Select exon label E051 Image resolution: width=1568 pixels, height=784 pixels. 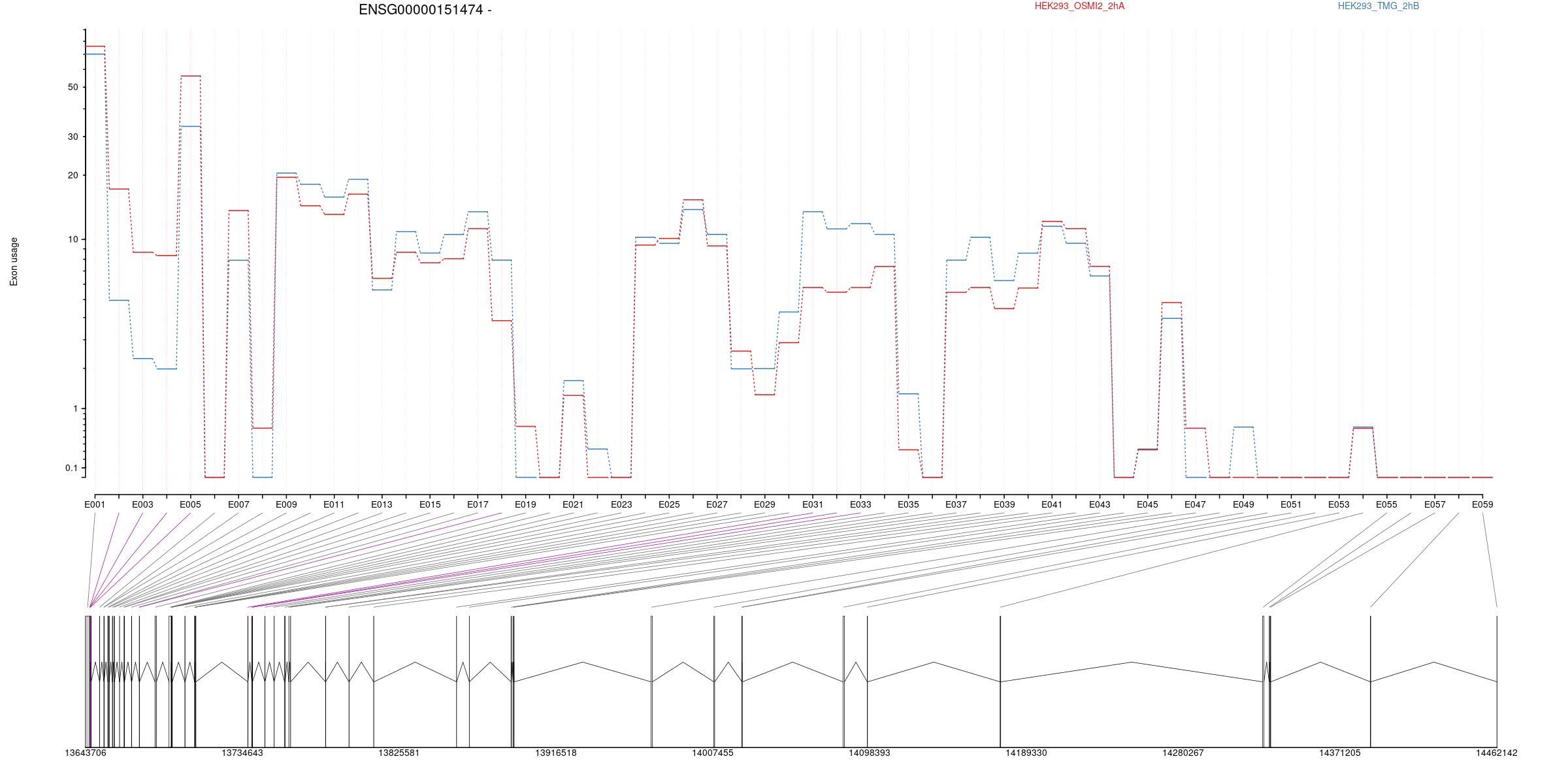point(1291,504)
